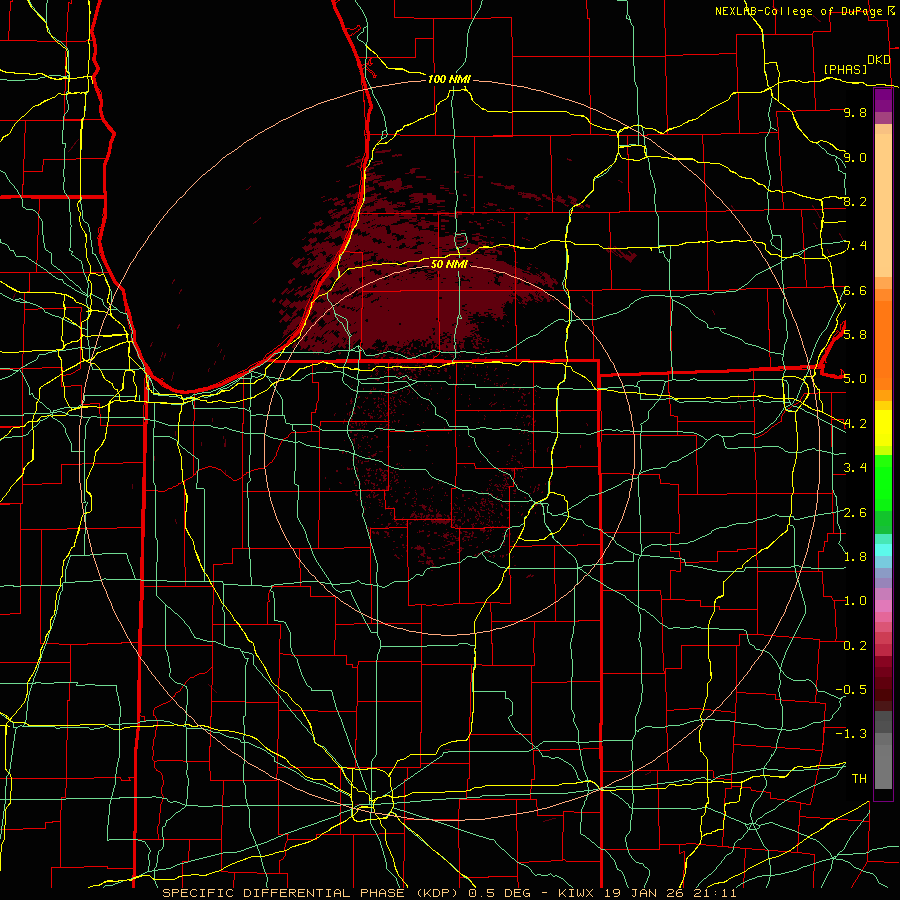Click the 1.8 value on color scale
900x900 pixels.
click(855, 556)
